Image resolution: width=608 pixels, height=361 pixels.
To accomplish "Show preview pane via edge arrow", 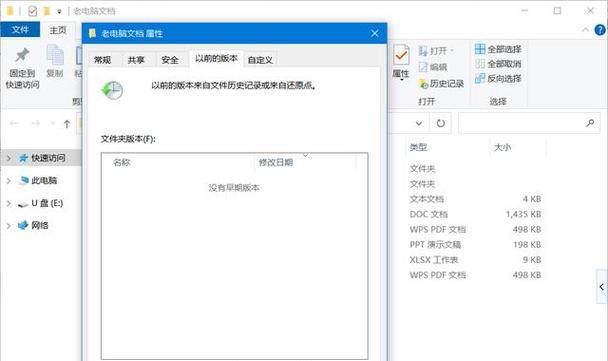I will [601, 287].
